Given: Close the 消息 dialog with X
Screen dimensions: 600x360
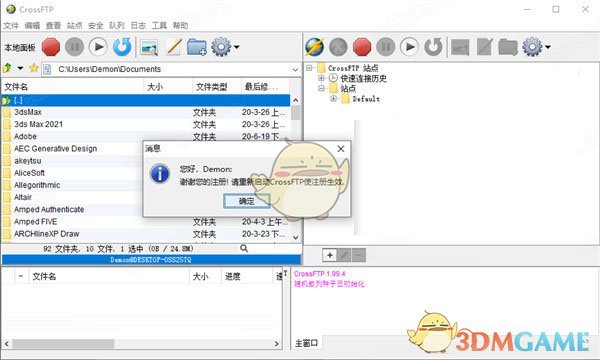Looking at the screenshot, I should coord(341,149).
